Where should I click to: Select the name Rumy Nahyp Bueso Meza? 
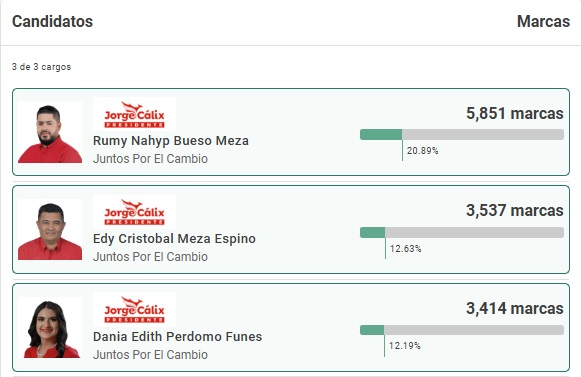(x=171, y=141)
